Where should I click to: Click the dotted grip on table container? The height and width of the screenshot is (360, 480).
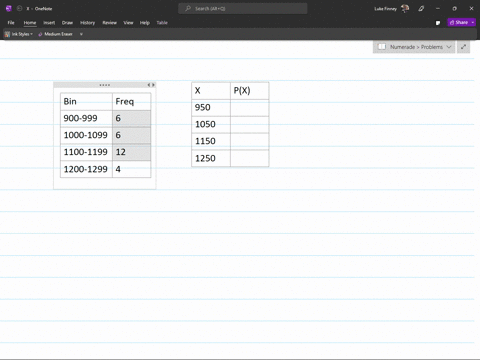tap(104, 85)
